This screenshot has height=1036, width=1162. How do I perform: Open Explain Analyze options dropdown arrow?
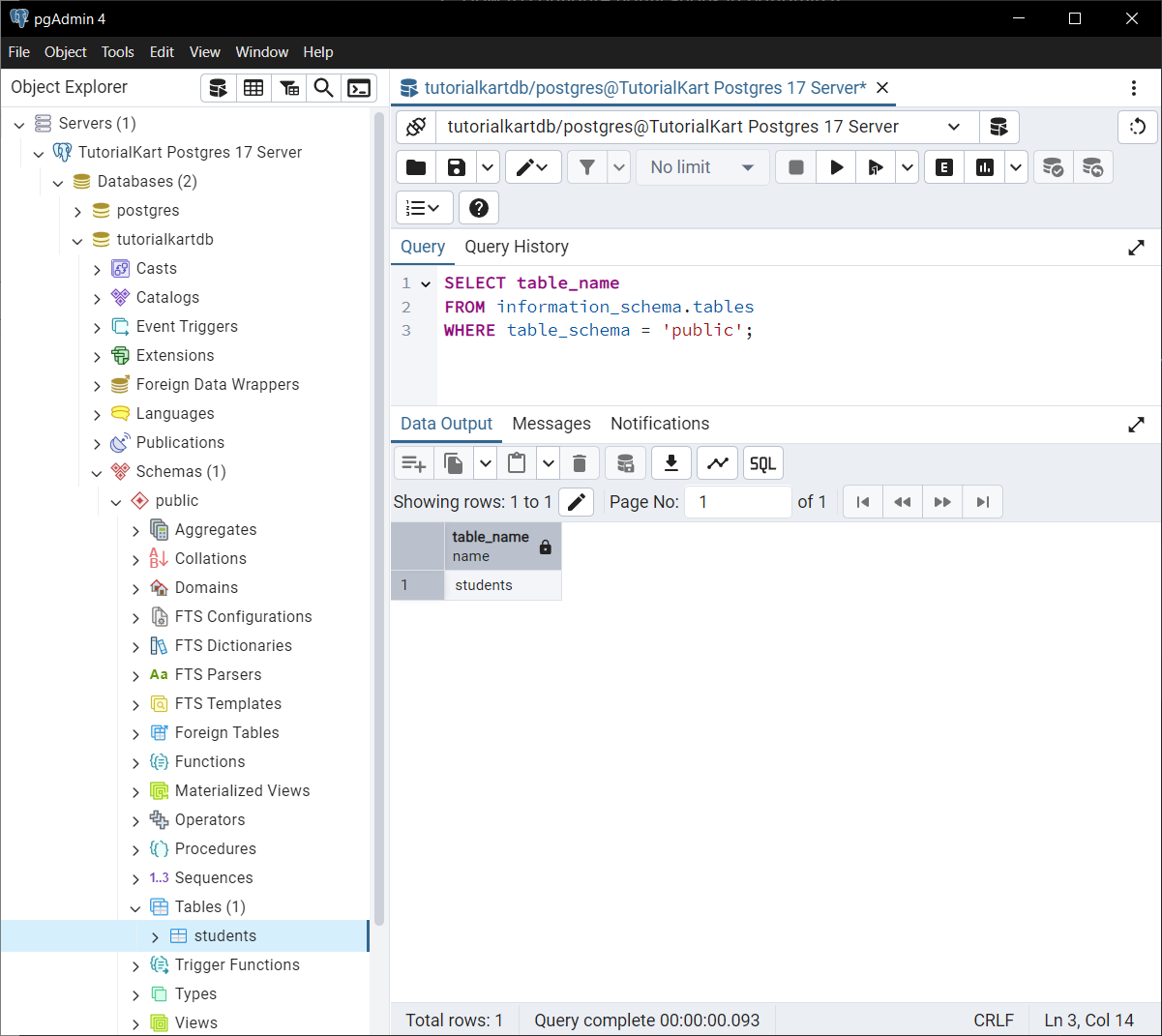pos(1016,167)
